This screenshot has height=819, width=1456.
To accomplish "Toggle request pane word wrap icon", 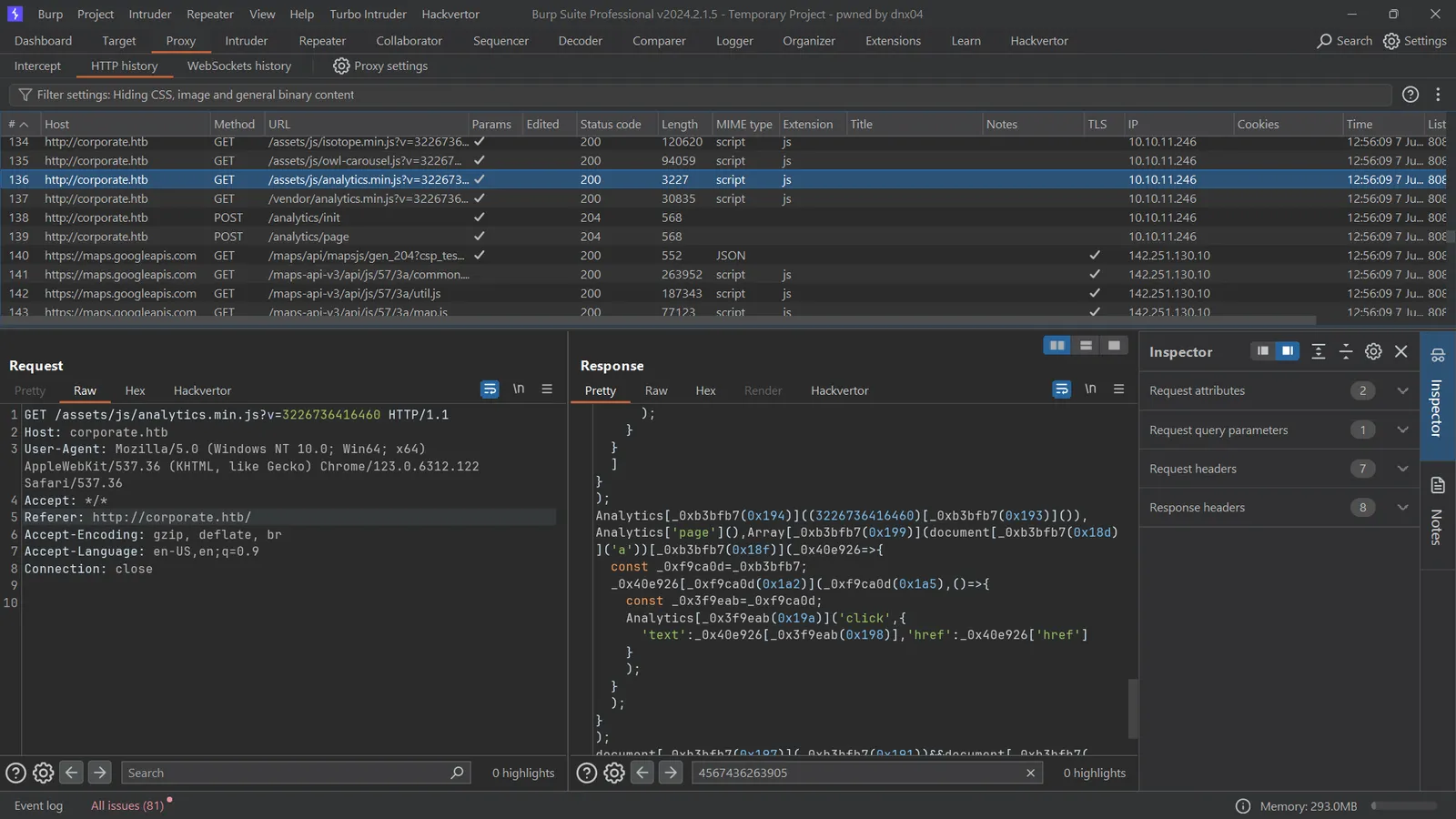I will point(490,389).
